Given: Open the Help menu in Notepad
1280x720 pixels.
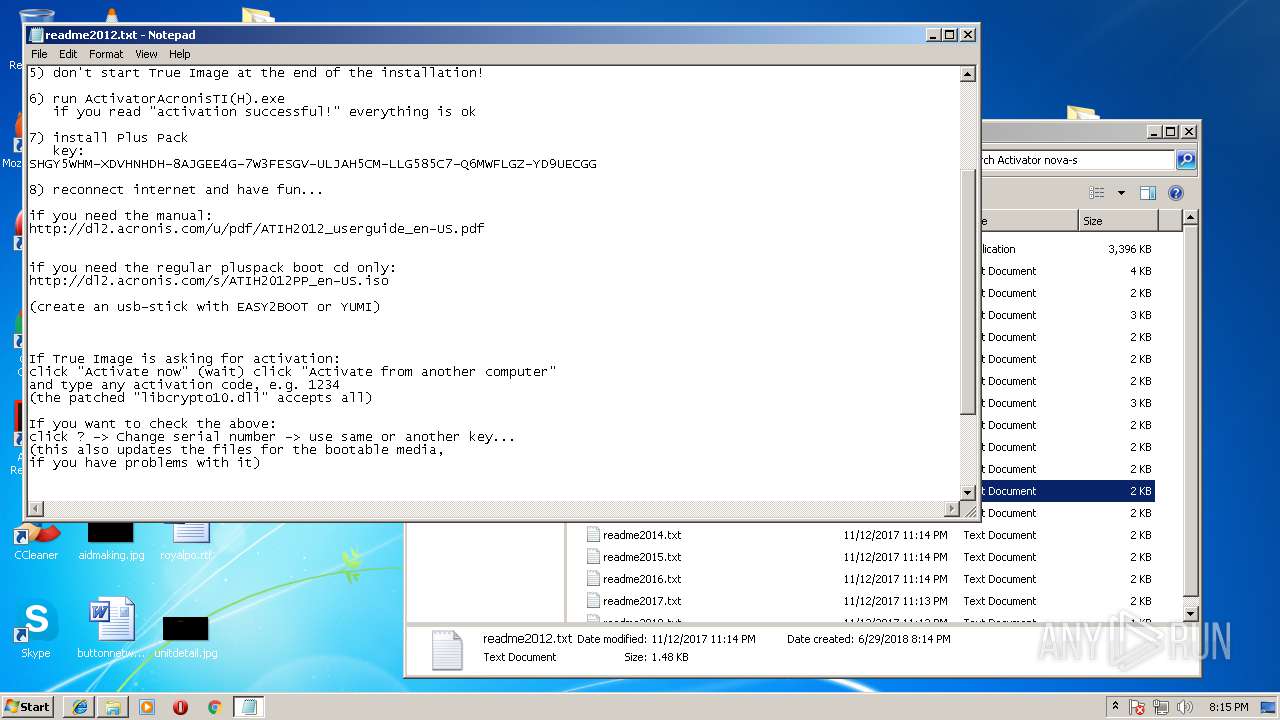Looking at the screenshot, I should (x=179, y=54).
